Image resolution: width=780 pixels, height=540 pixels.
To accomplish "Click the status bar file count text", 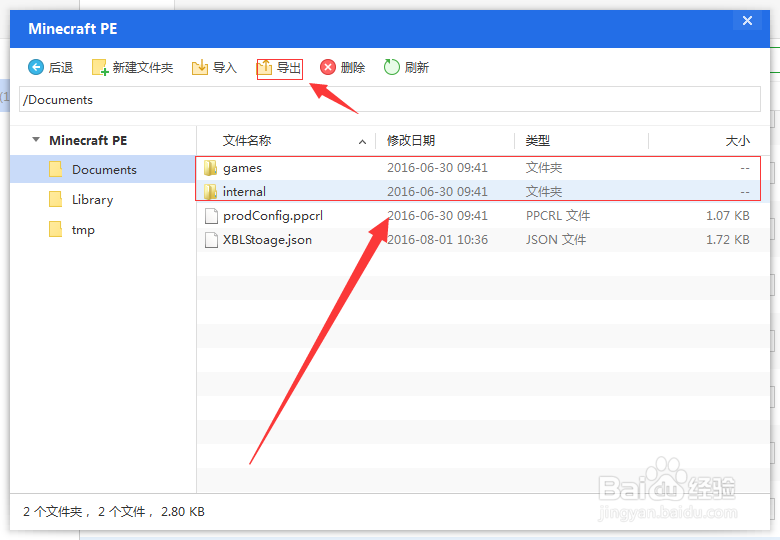I will (113, 512).
